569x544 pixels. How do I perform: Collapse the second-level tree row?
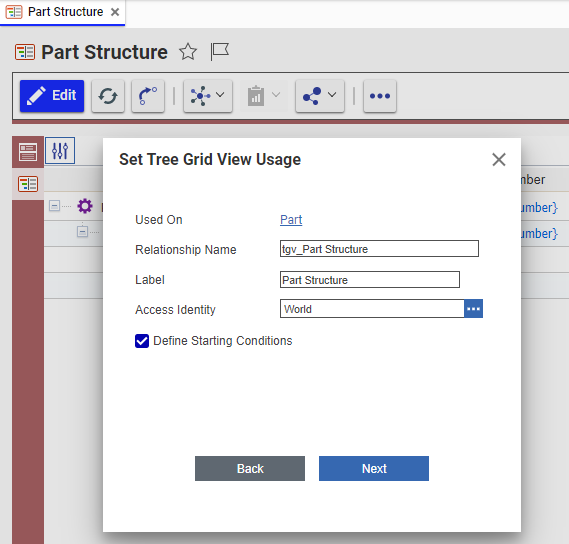(82, 231)
